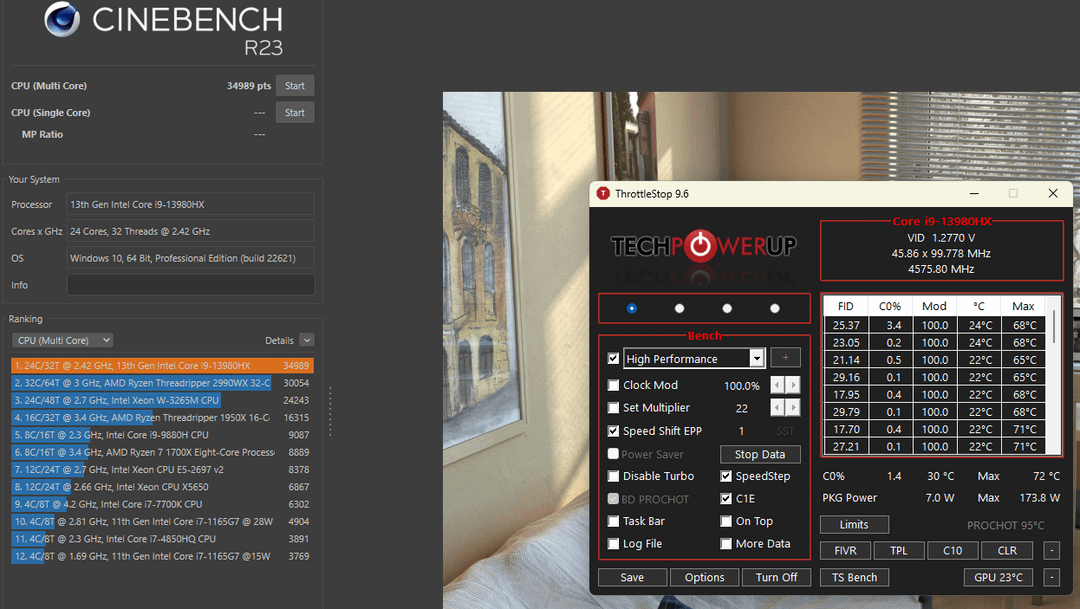Enable the Log File checkbox

(613, 544)
